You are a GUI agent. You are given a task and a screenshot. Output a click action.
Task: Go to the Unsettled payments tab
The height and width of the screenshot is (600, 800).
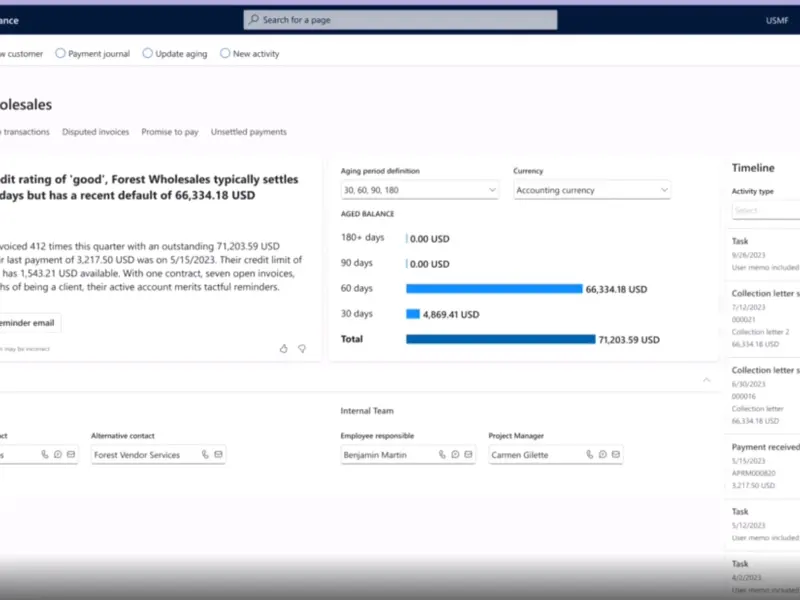click(248, 132)
